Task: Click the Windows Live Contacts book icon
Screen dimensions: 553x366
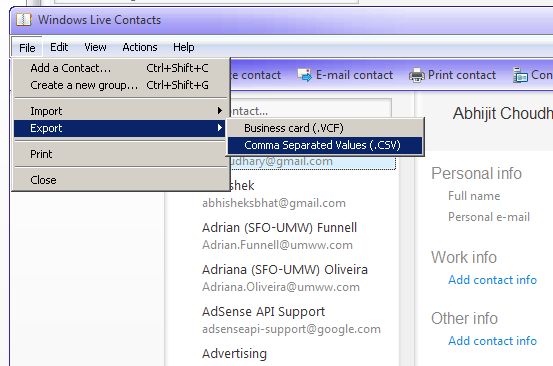Action: 24,20
